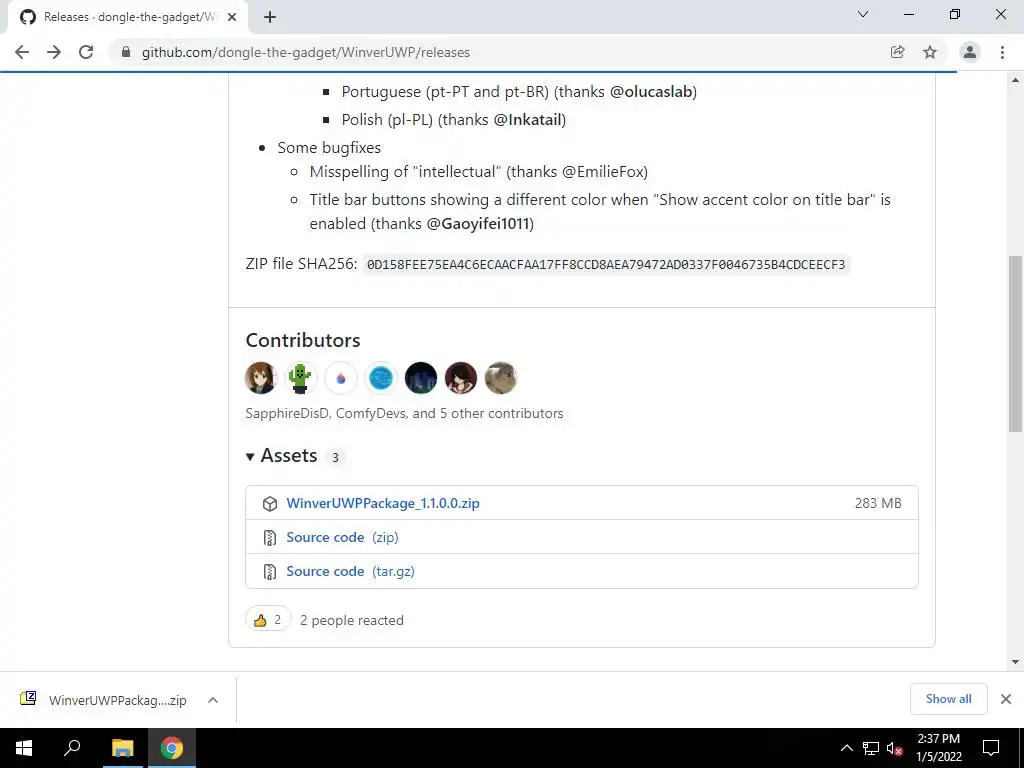Click 'SapphireDisD, ComfyDevs, and 5 other contributors'
1024x768 pixels.
[x=404, y=413]
